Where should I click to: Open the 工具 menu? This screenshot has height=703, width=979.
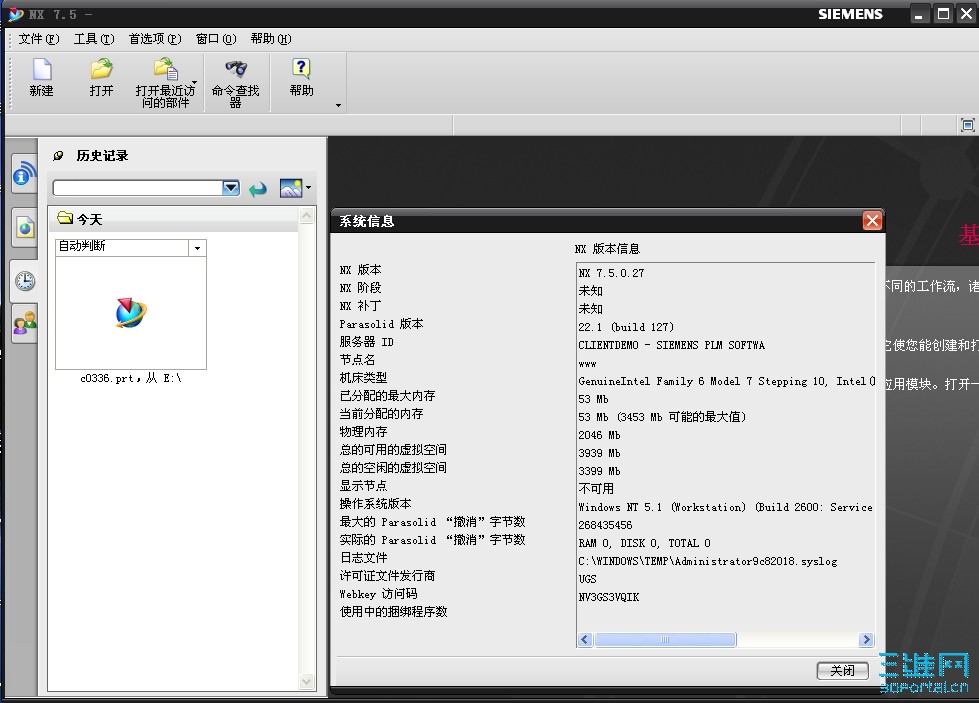pyautogui.click(x=94, y=39)
